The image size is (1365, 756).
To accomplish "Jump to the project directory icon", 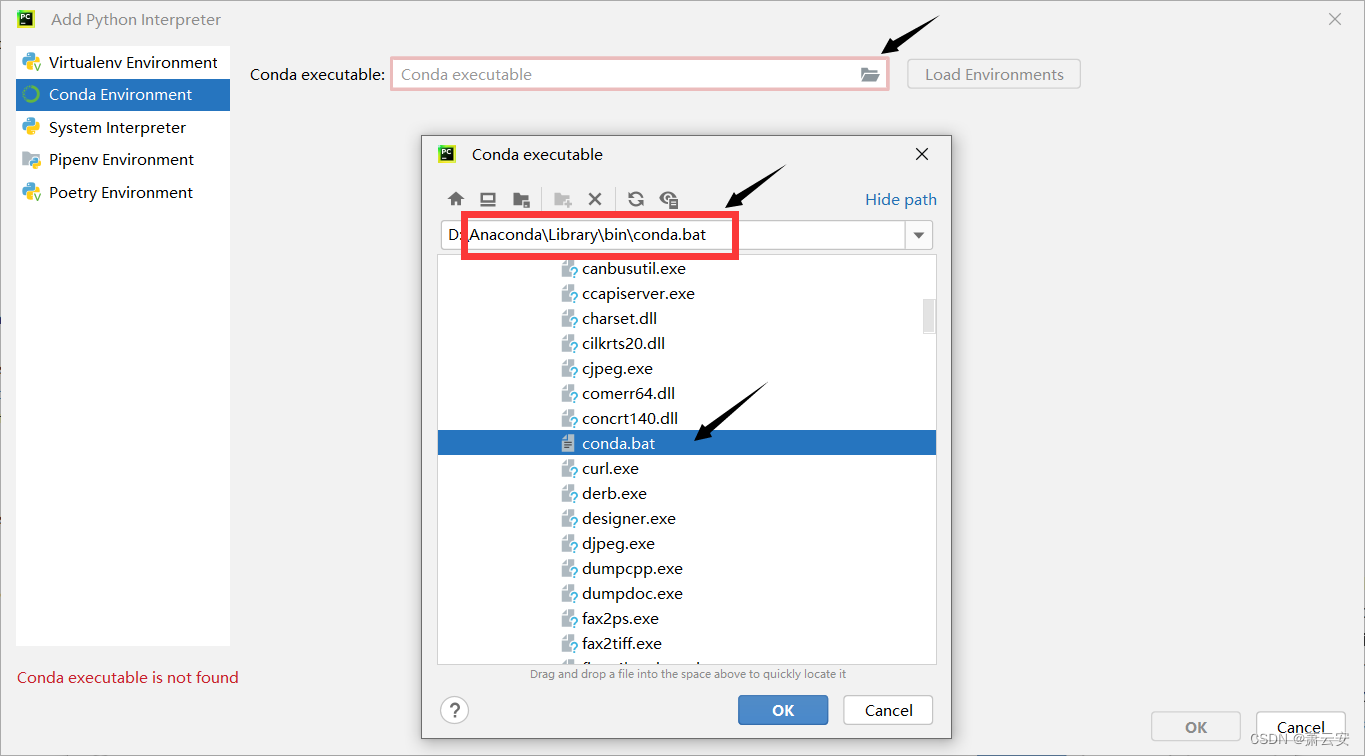I will (521, 199).
